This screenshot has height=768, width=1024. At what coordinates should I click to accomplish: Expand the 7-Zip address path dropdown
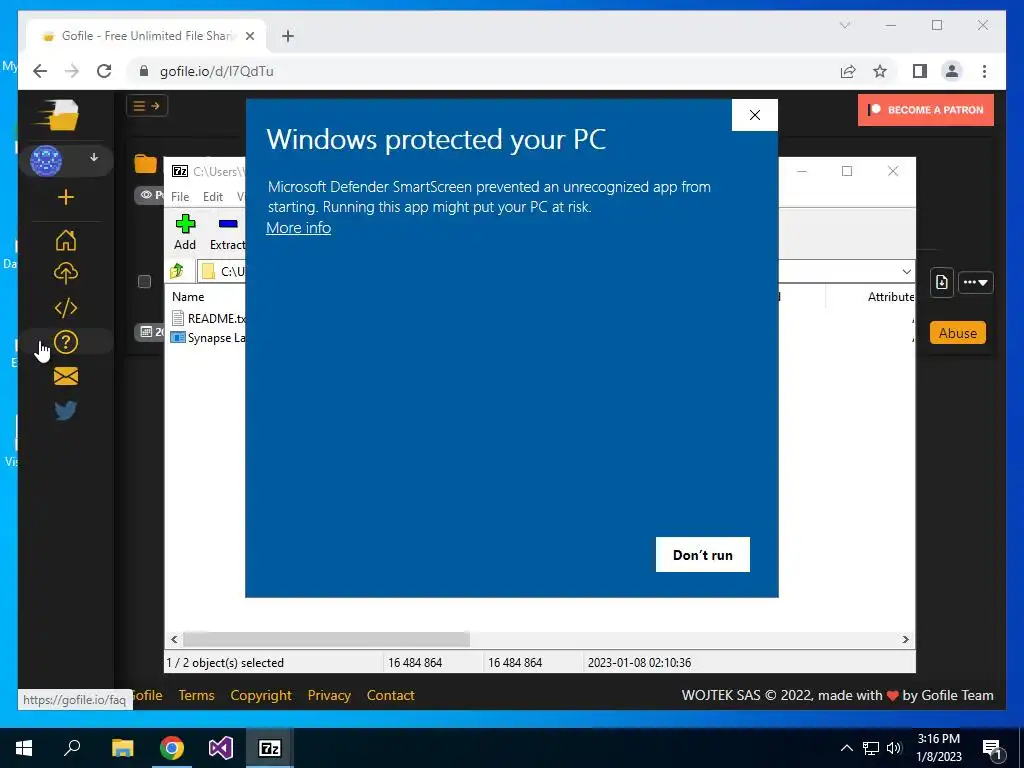(906, 272)
